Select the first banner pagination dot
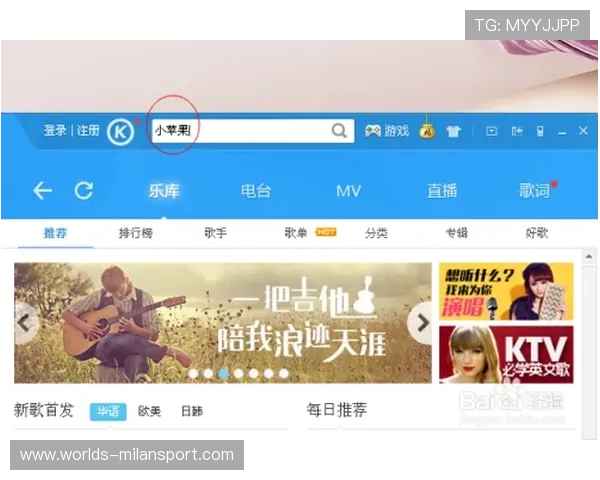Image resolution: width=600 pixels, height=480 pixels. pos(194,373)
